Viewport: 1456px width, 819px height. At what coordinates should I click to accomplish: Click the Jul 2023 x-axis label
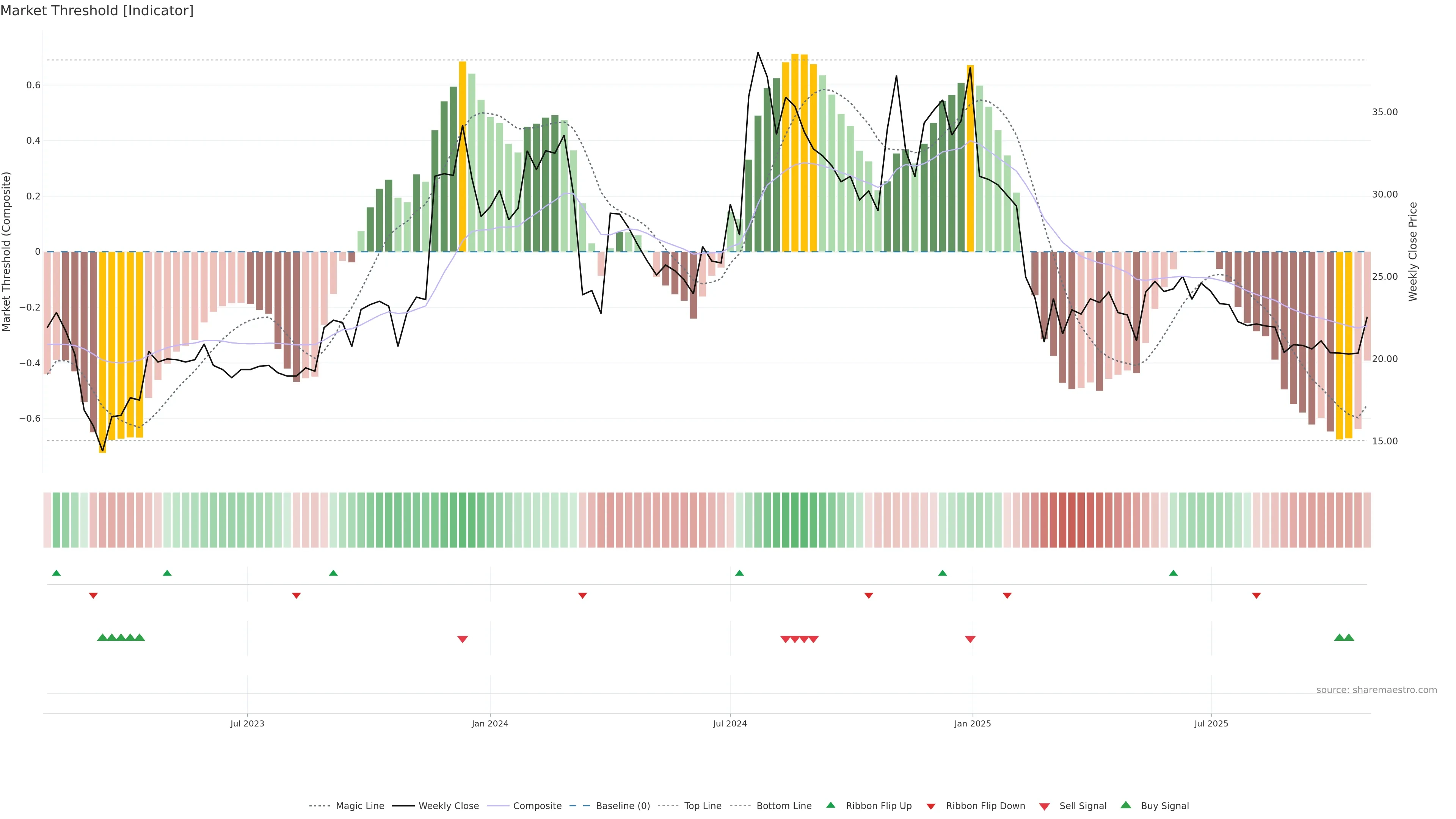[x=247, y=723]
